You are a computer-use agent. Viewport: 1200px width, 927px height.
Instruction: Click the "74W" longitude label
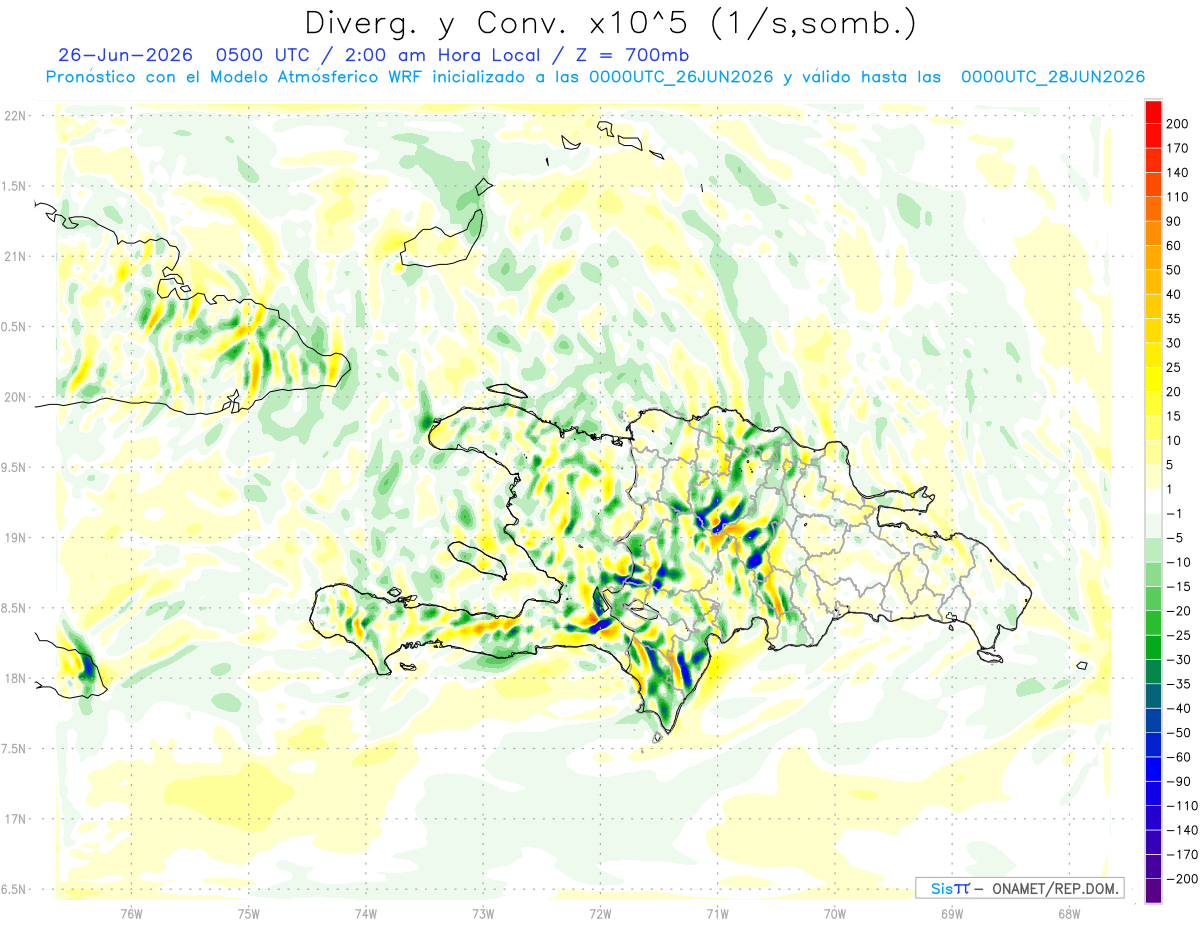point(366,912)
